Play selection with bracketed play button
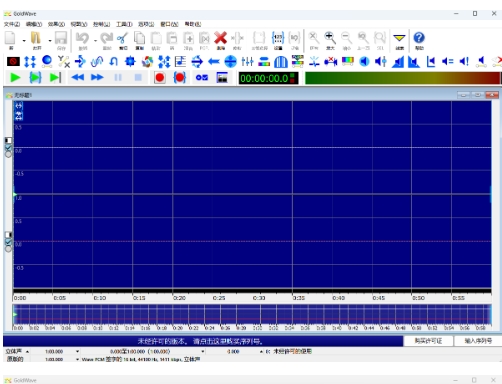Screen dimensions: 502x384 (x=35, y=78)
